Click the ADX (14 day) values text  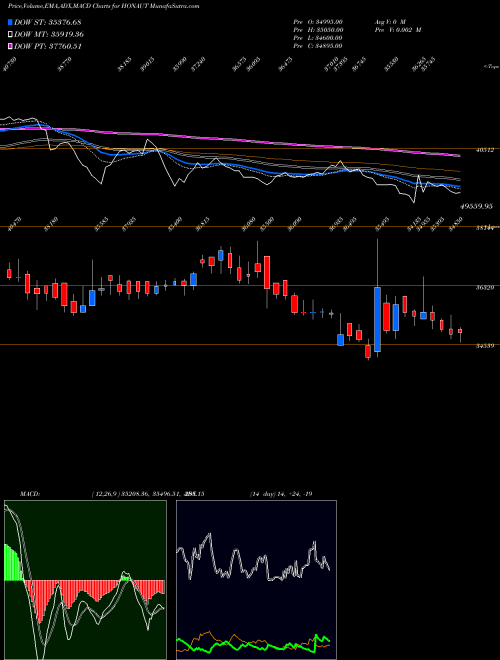click(x=281, y=494)
